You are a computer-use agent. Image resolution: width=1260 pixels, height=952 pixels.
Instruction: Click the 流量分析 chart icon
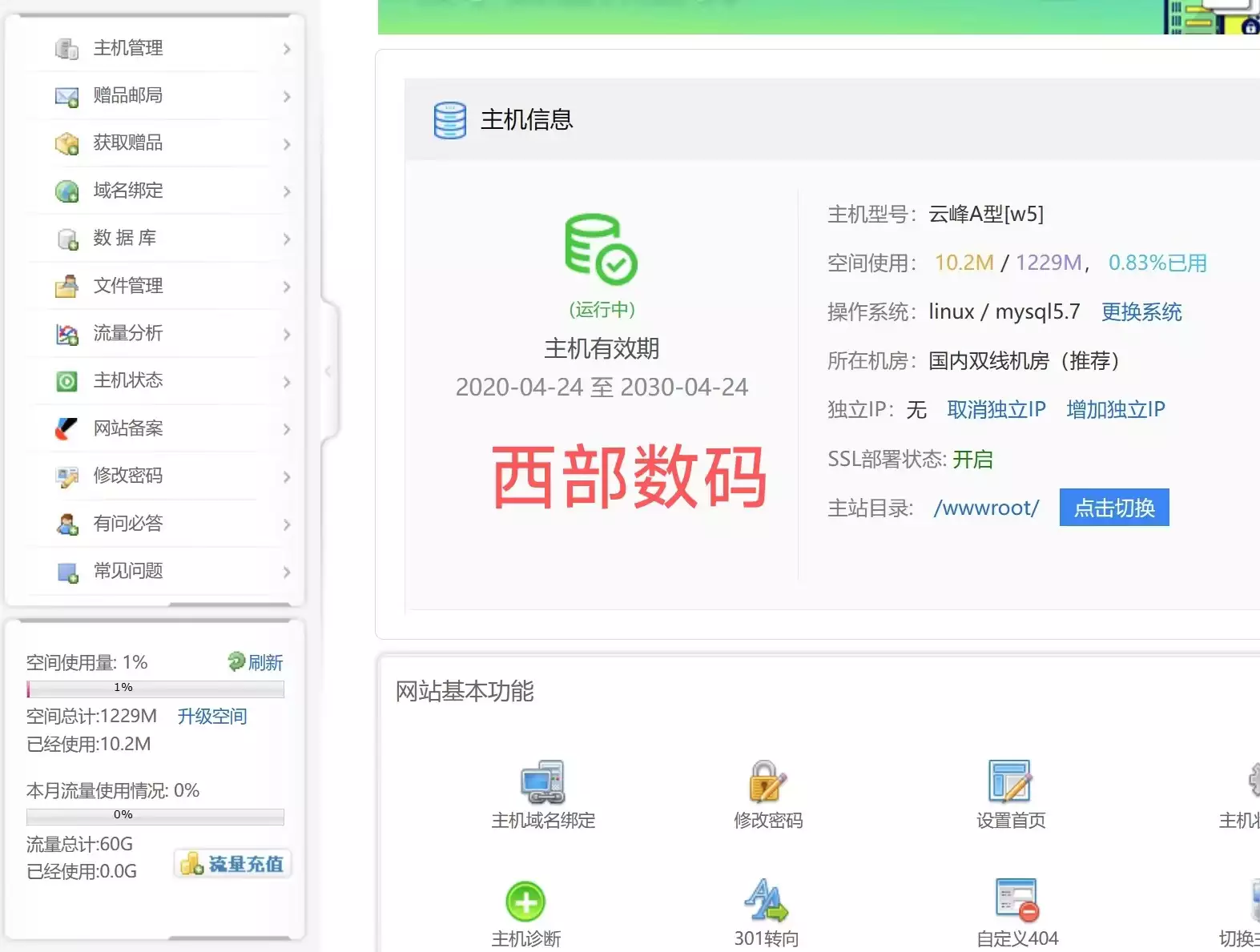pyautogui.click(x=66, y=334)
